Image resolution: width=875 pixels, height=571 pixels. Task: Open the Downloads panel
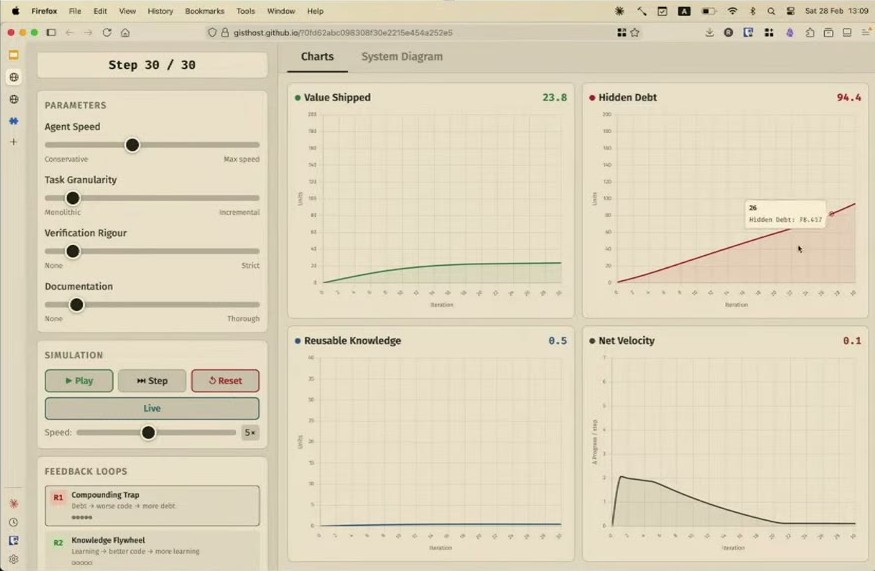[x=709, y=32]
